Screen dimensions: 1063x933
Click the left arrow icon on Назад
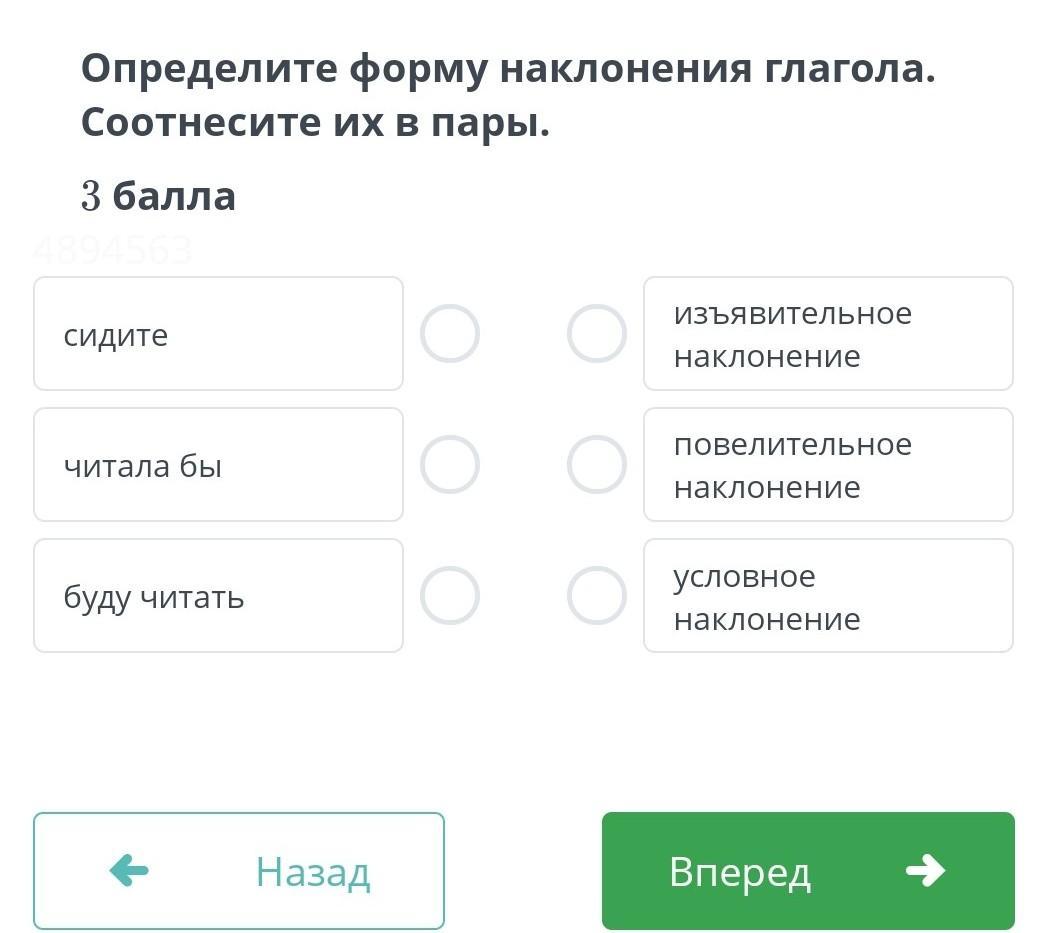tap(129, 871)
